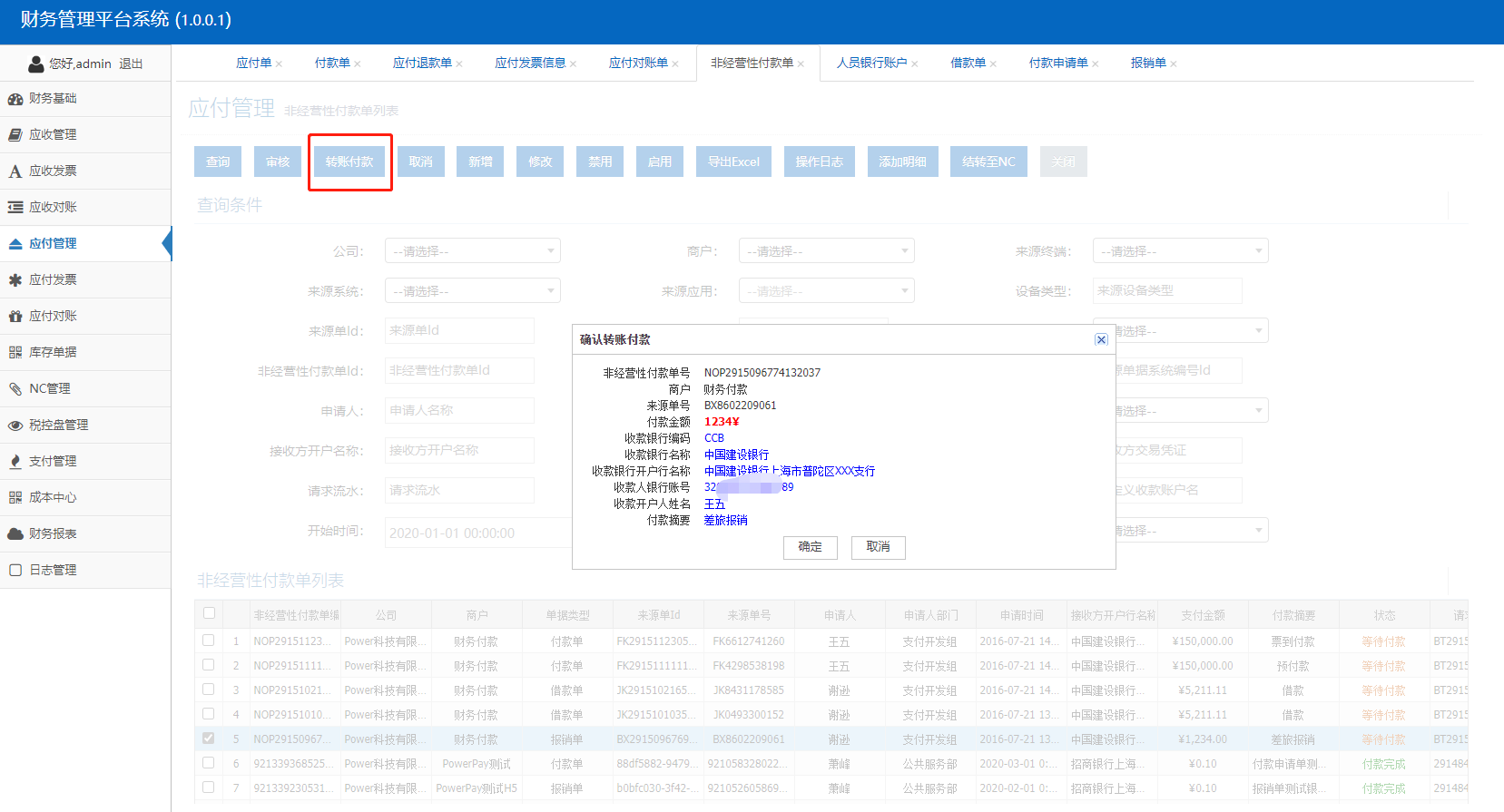This screenshot has width=1504, height=812.
Task: Click the 来源单Id input field
Action: point(459,331)
